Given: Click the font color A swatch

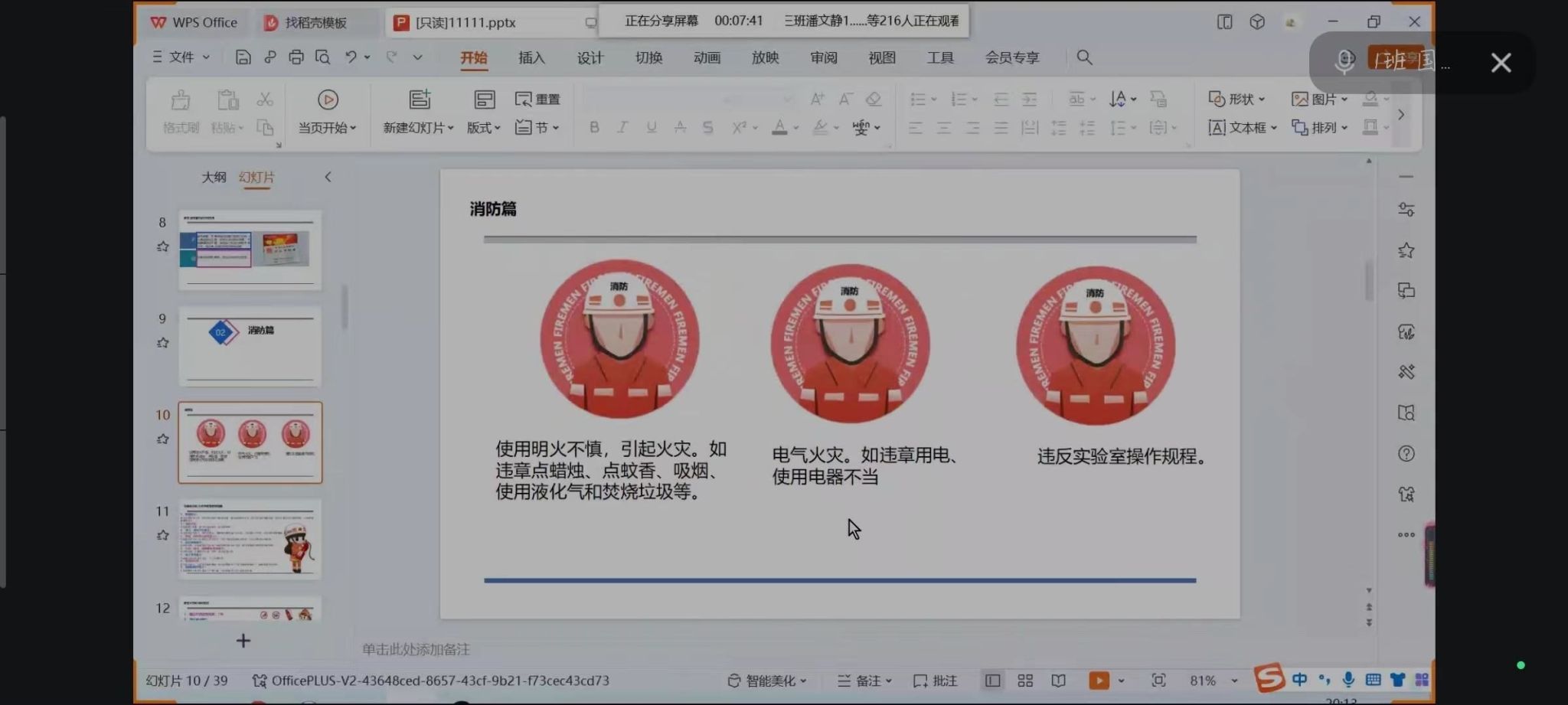Looking at the screenshot, I should pos(779,128).
